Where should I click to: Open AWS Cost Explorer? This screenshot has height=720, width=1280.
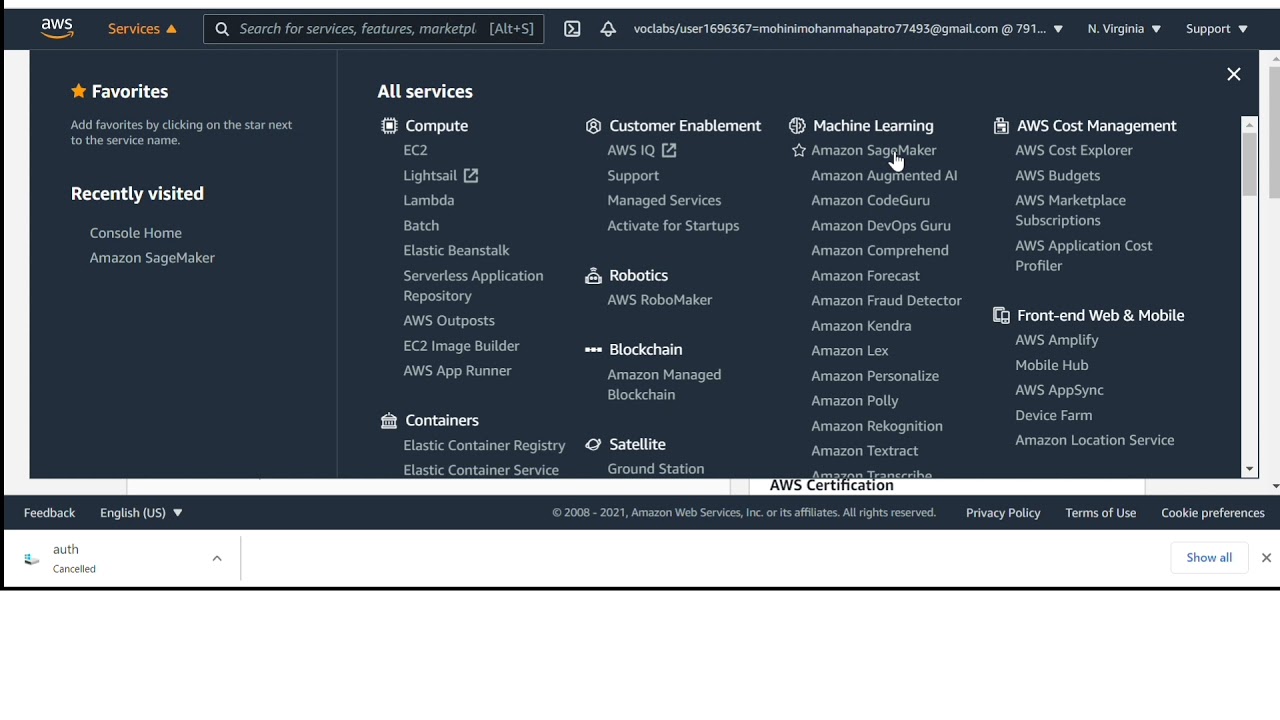point(1074,150)
